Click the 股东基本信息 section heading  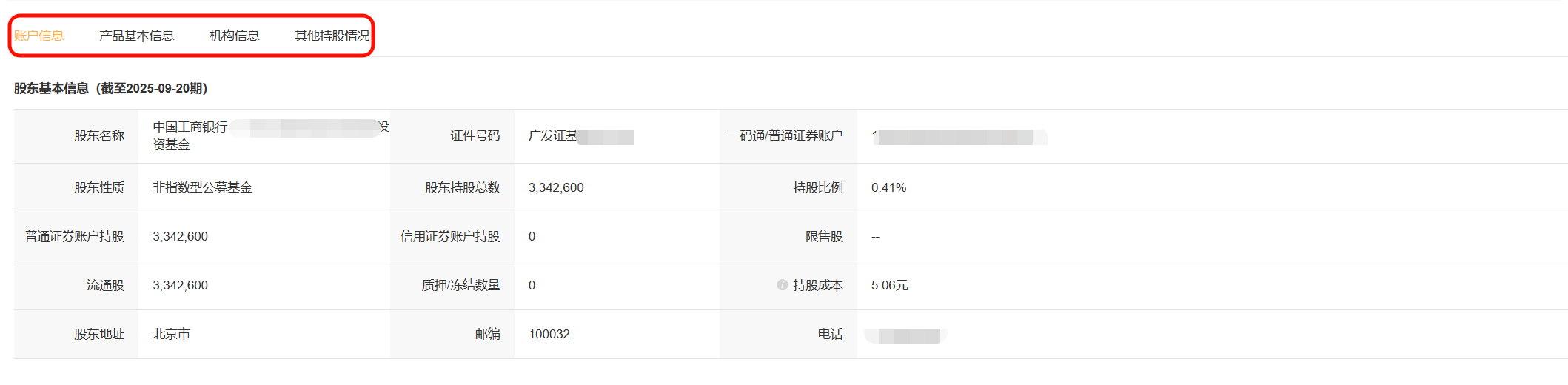point(111,88)
